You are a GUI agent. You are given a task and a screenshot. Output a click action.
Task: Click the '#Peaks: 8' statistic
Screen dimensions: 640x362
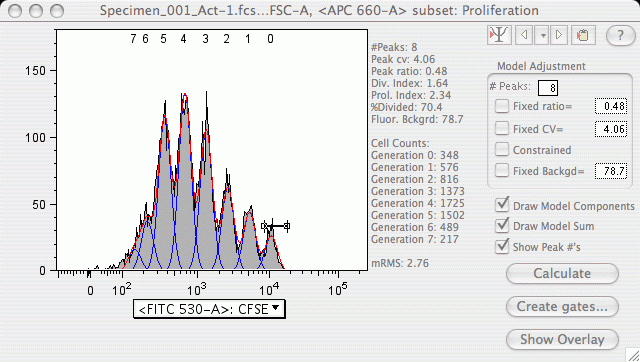pyautogui.click(x=394, y=47)
